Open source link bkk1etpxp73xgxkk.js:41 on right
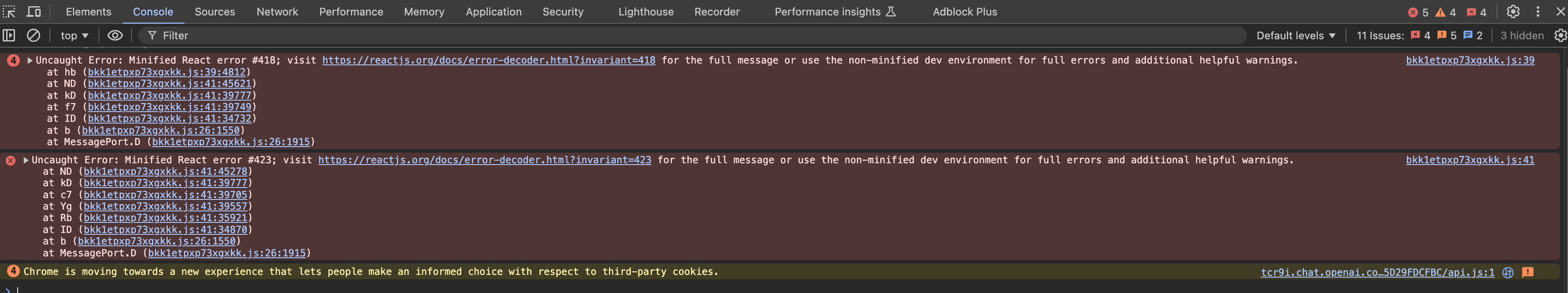The width and height of the screenshot is (1568, 293). pyautogui.click(x=1470, y=160)
